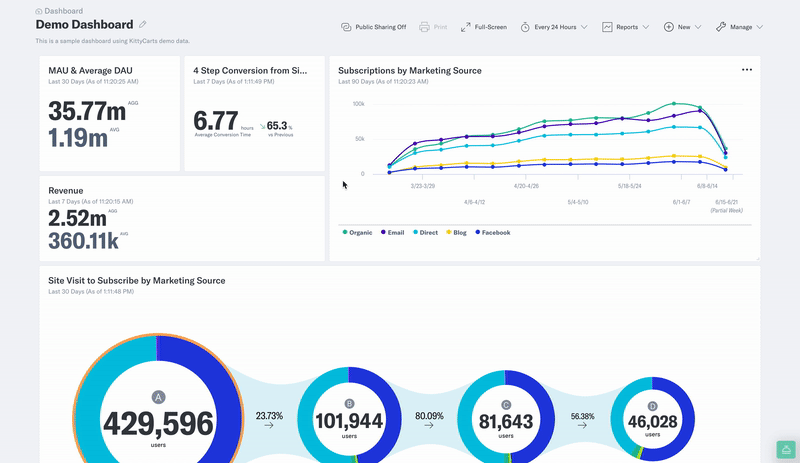Click the 65.3% vs Previous value

[277, 126]
